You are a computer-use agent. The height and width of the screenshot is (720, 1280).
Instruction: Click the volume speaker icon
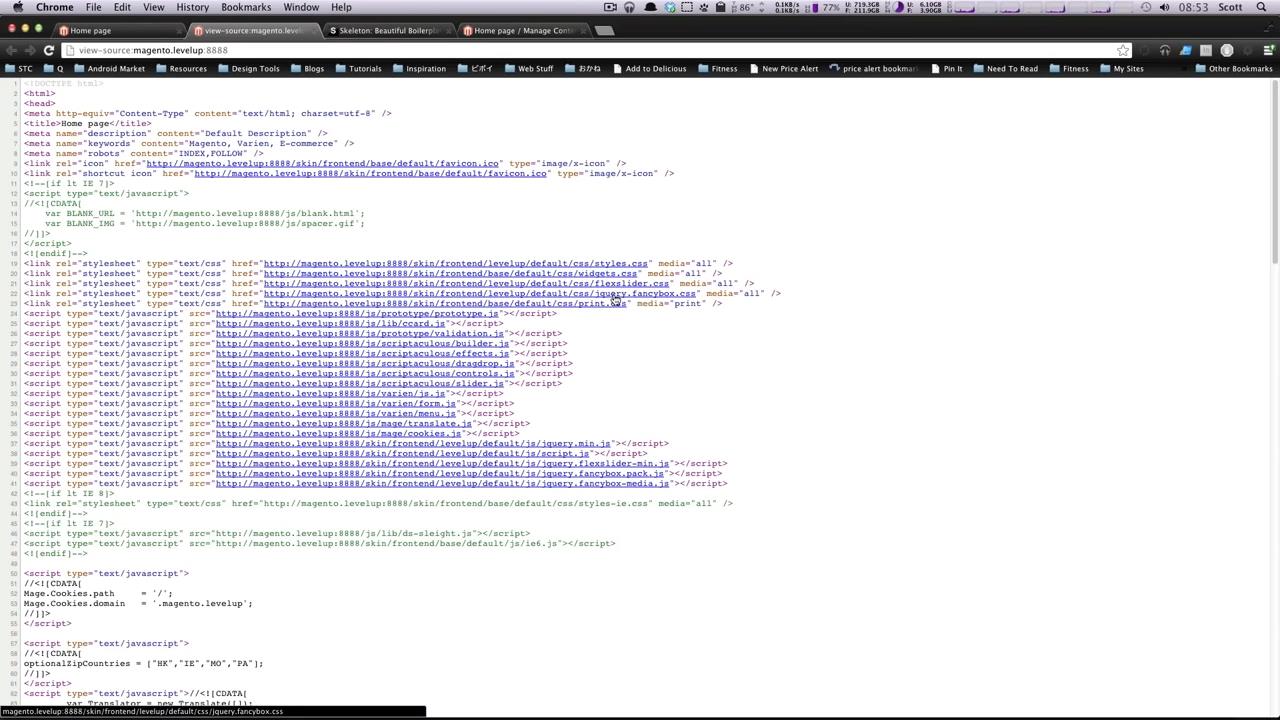click(x=1164, y=7)
